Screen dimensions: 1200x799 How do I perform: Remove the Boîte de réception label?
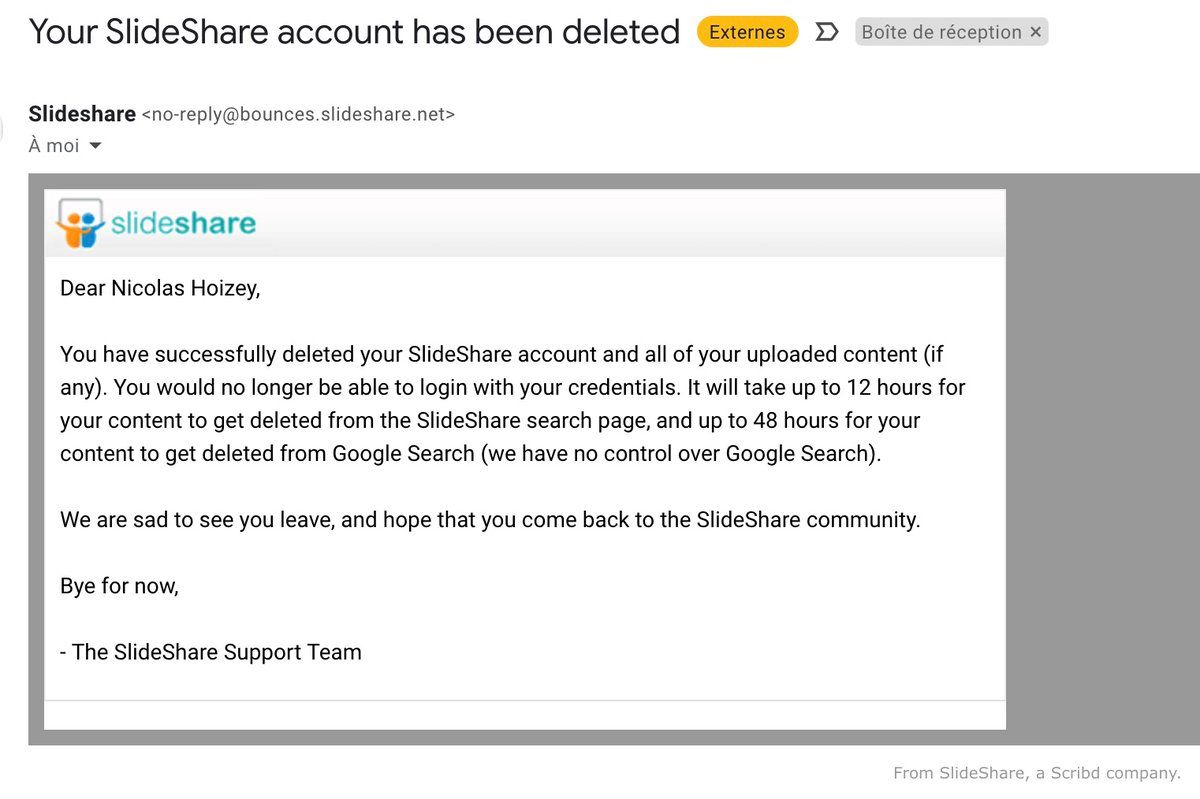[1035, 32]
